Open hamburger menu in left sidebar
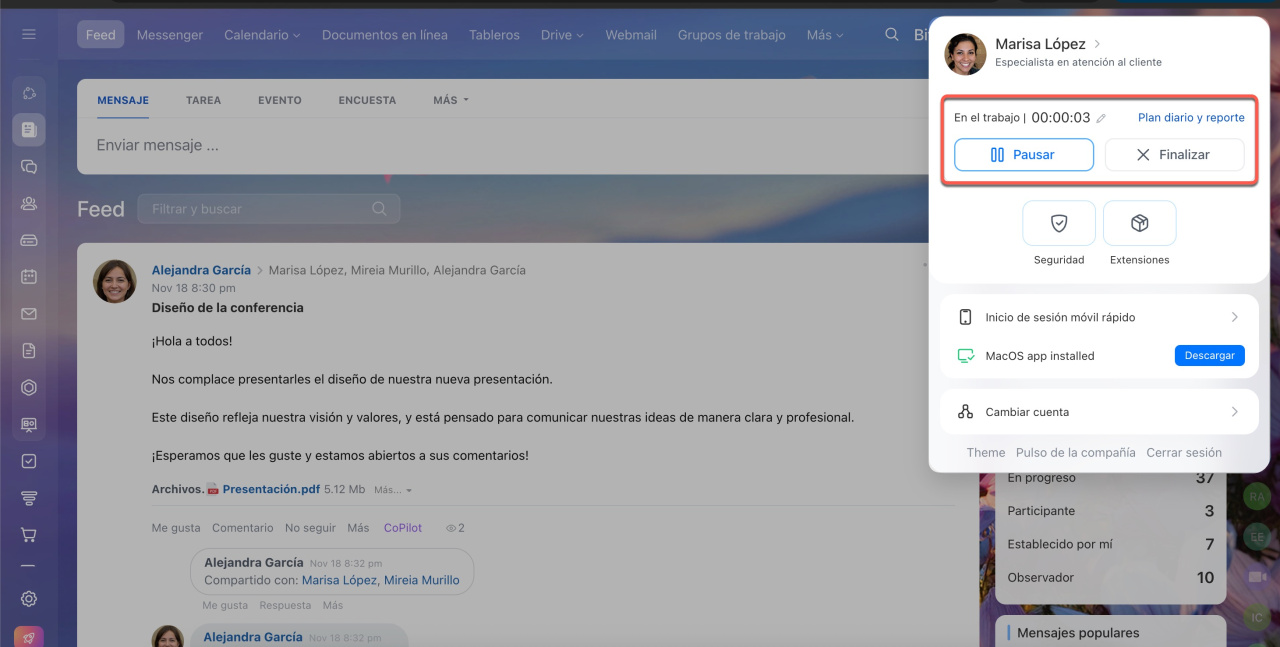 click(x=29, y=35)
